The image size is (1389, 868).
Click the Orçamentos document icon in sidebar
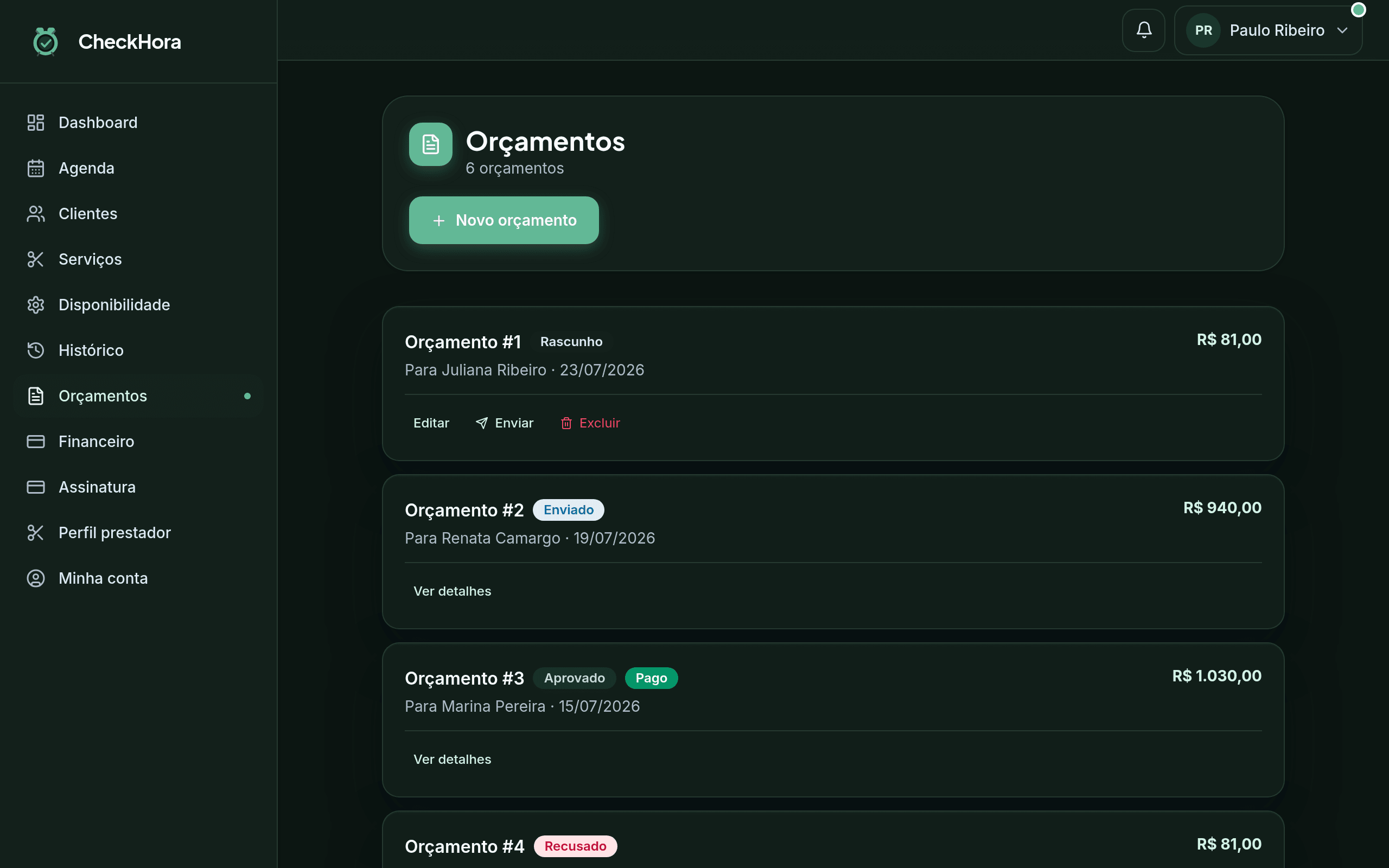click(36, 395)
